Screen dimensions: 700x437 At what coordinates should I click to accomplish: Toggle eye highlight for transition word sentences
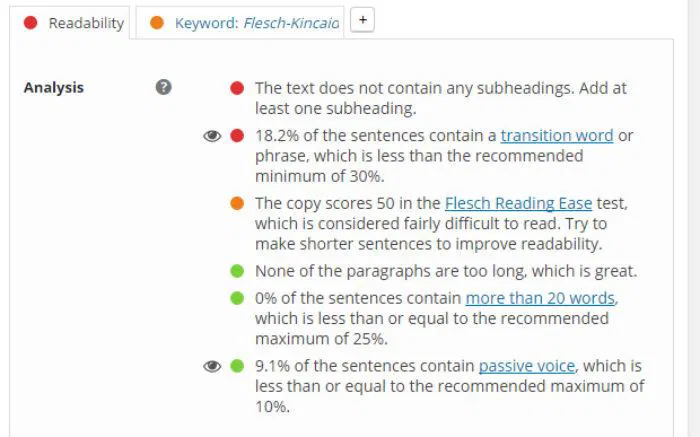point(212,136)
